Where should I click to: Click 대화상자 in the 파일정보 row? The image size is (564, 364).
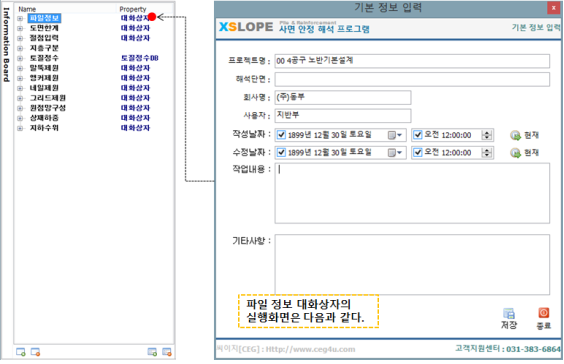click(135, 18)
